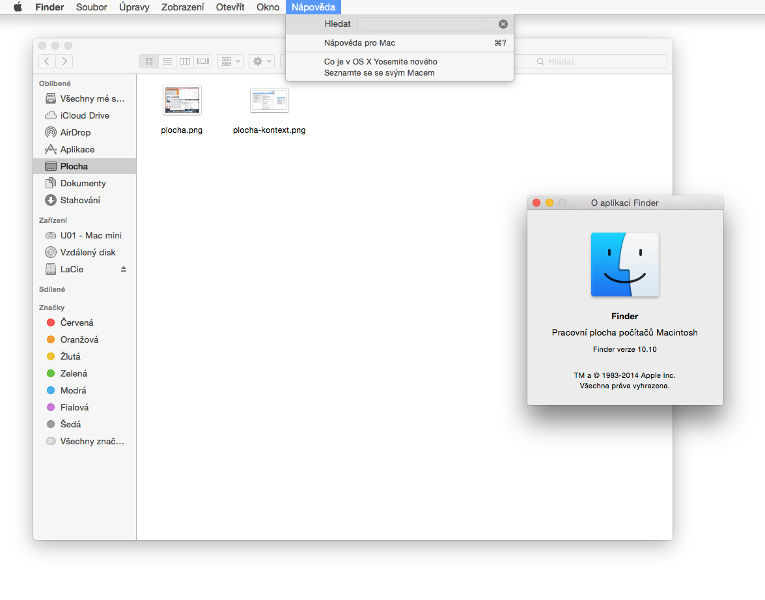Click the Značky sidebar heading
765x600 pixels.
(x=52, y=307)
